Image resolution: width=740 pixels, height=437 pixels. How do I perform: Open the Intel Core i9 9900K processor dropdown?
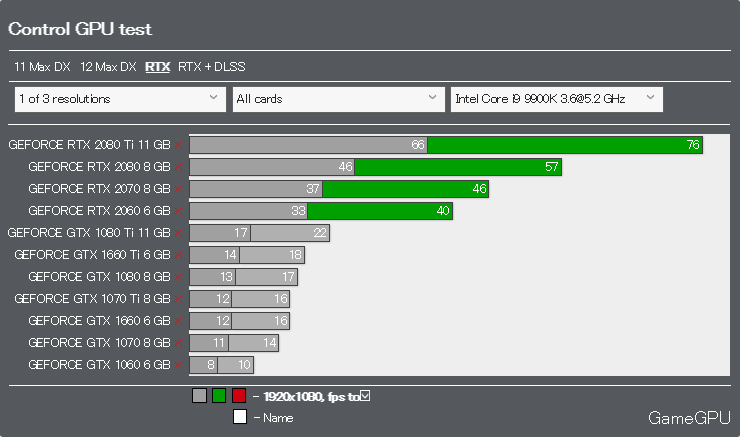pyautogui.click(x=556, y=99)
